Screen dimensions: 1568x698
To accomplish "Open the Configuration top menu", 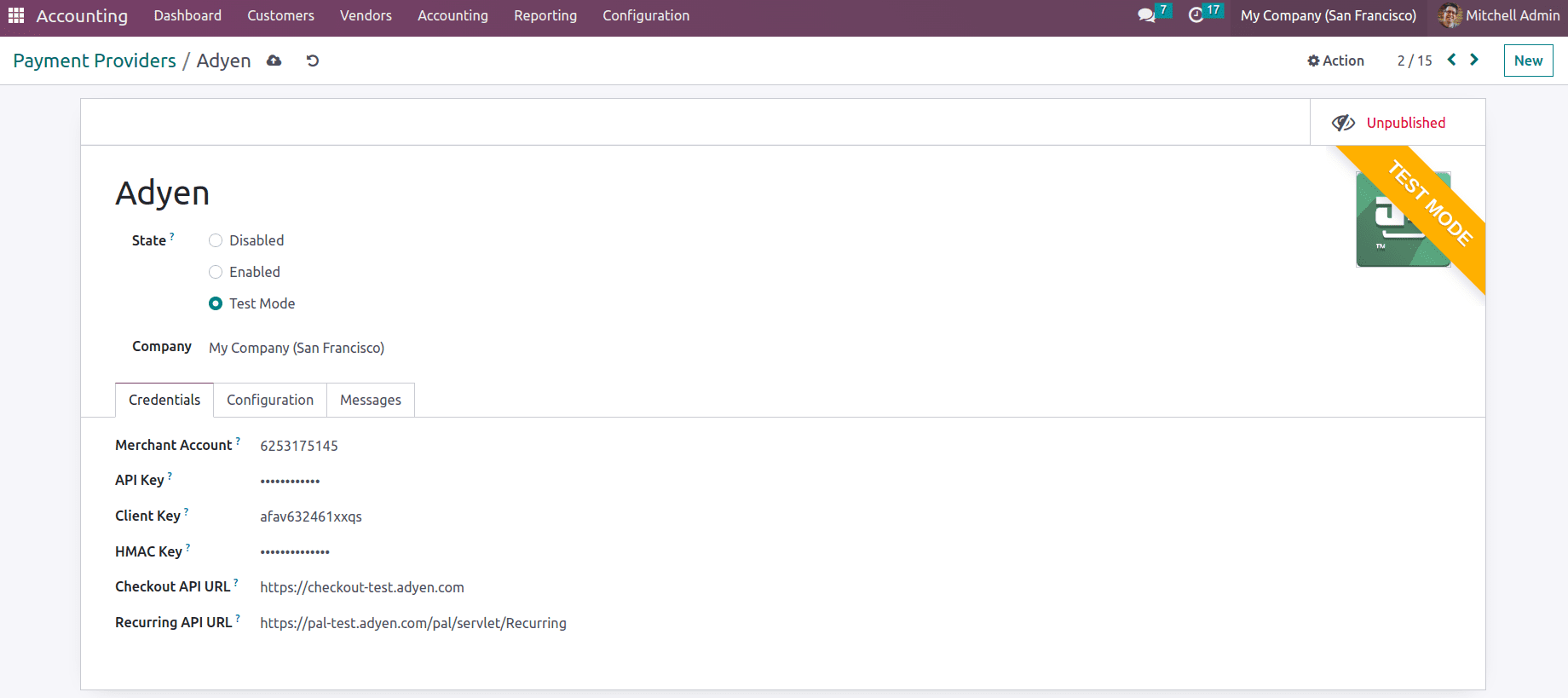I will (x=646, y=15).
